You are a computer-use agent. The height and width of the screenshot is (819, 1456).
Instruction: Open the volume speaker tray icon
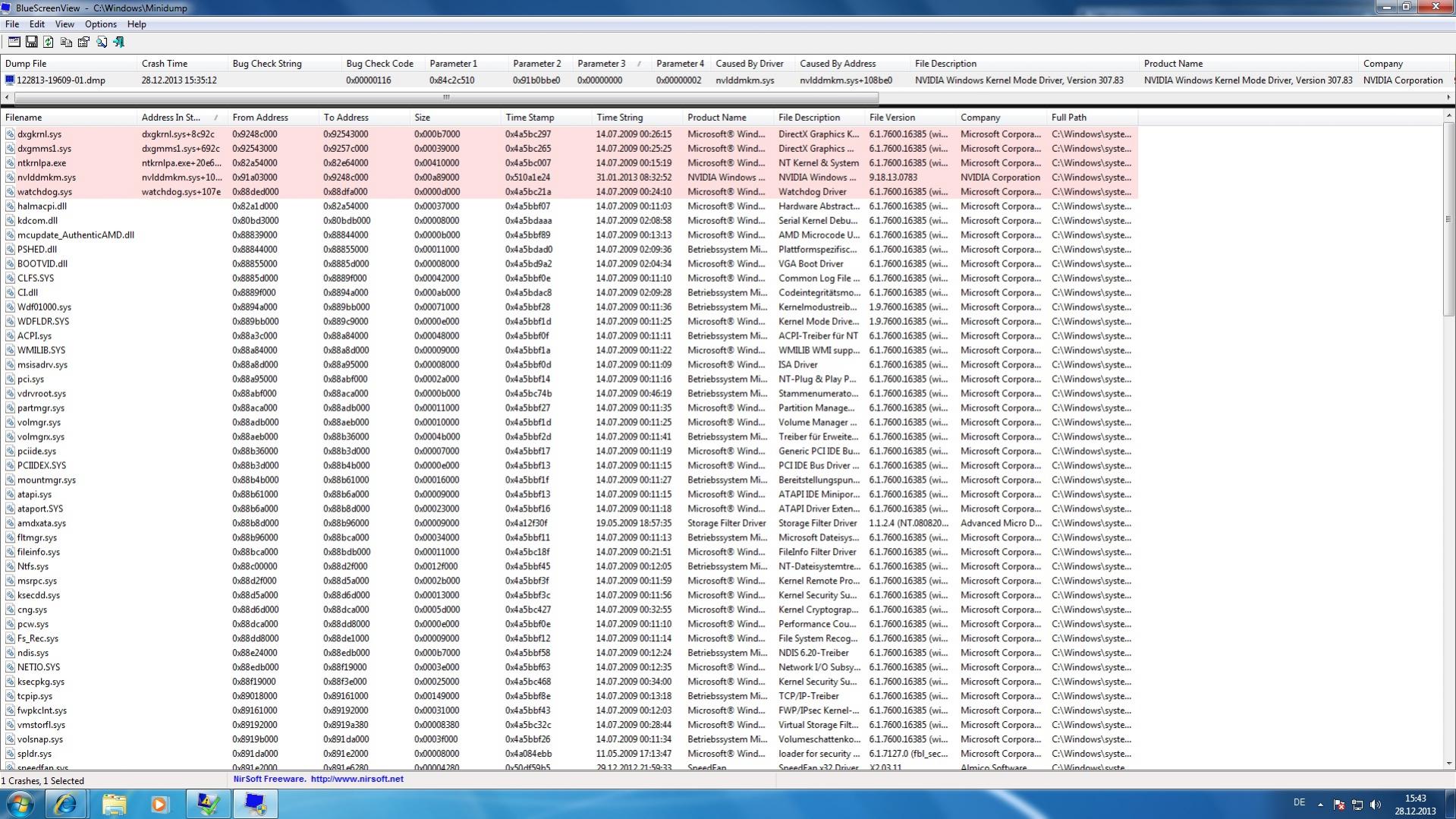1376,805
